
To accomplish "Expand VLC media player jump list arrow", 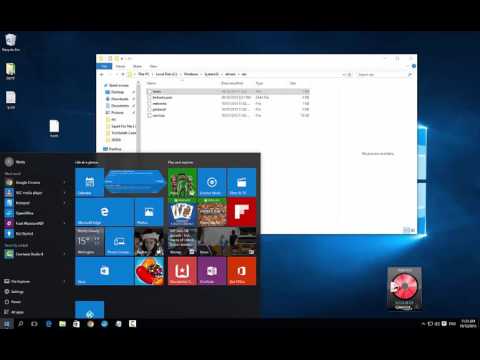I will [x=65, y=193].
